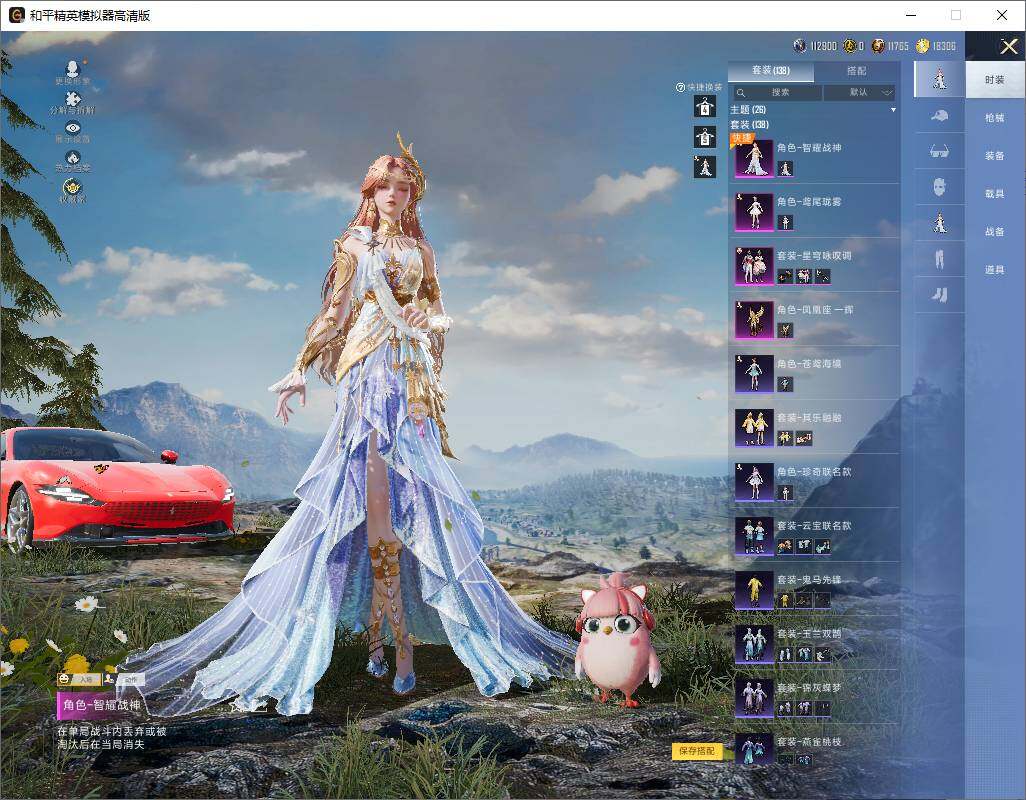Screen dimensions: 1026x800
Task: Select the dress character category icon below mask
Action: point(939,223)
